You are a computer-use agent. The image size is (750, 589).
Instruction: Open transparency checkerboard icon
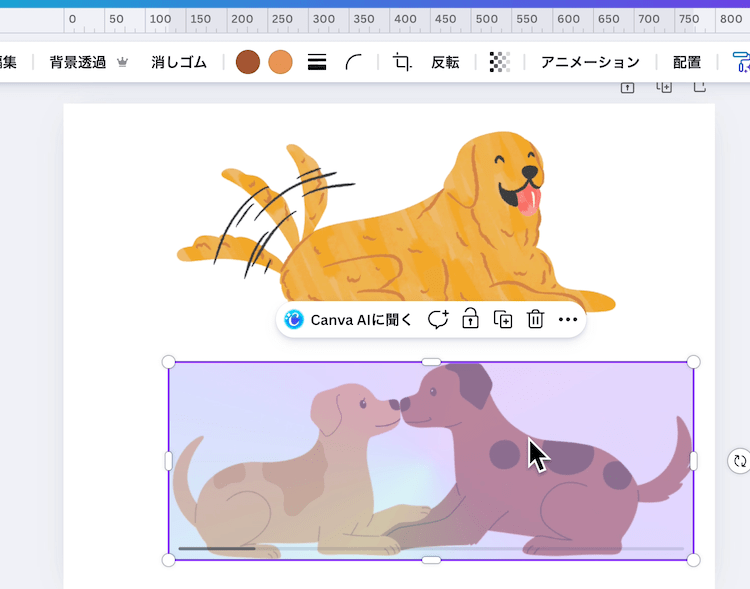point(500,62)
